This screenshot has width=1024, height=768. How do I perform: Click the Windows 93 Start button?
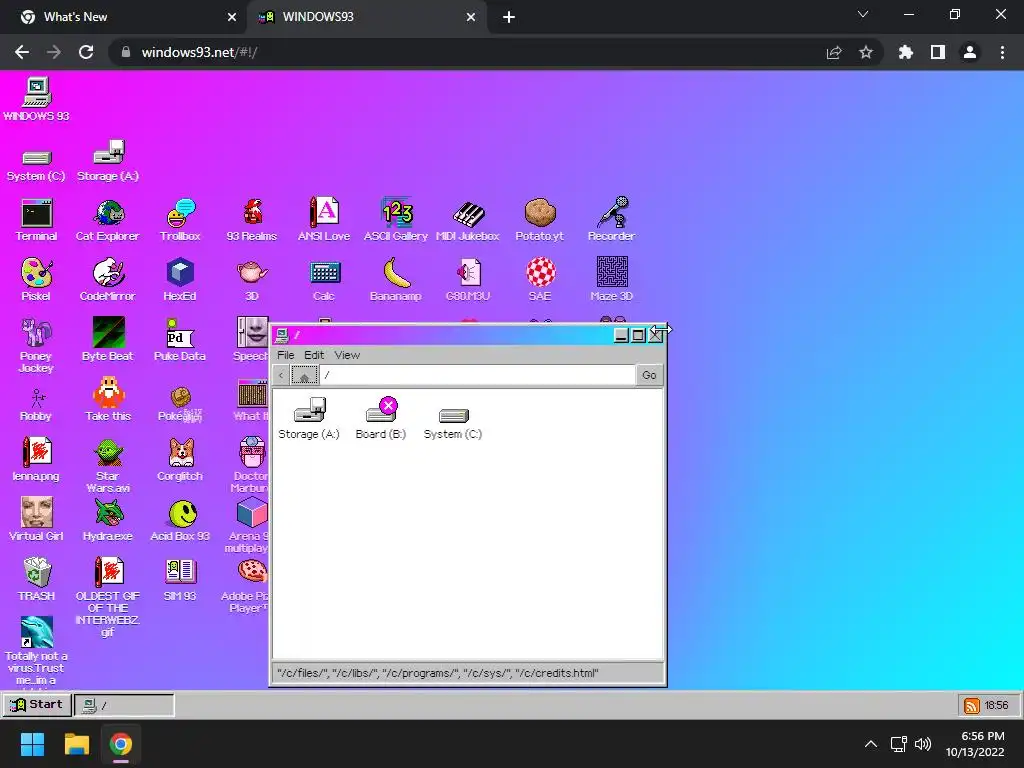(37, 705)
